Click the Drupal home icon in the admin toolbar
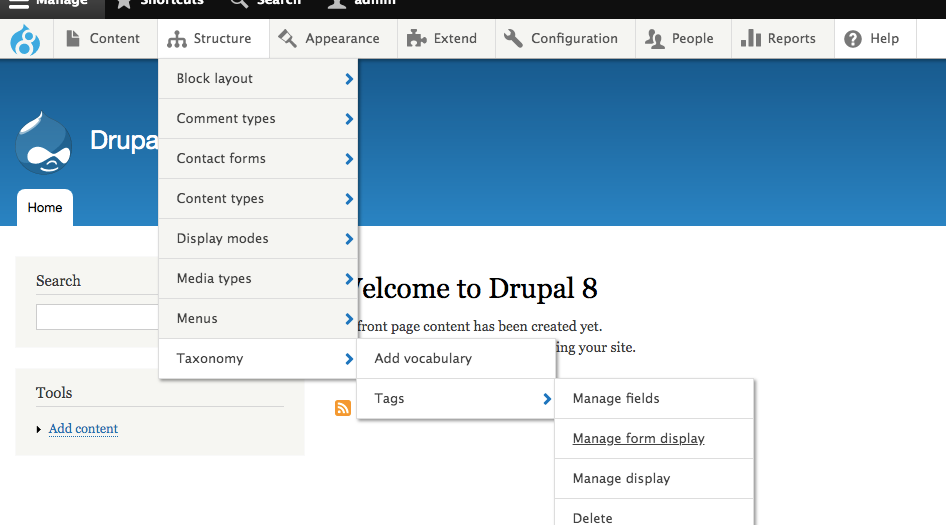946x525 pixels. pyautogui.click(x=25, y=40)
